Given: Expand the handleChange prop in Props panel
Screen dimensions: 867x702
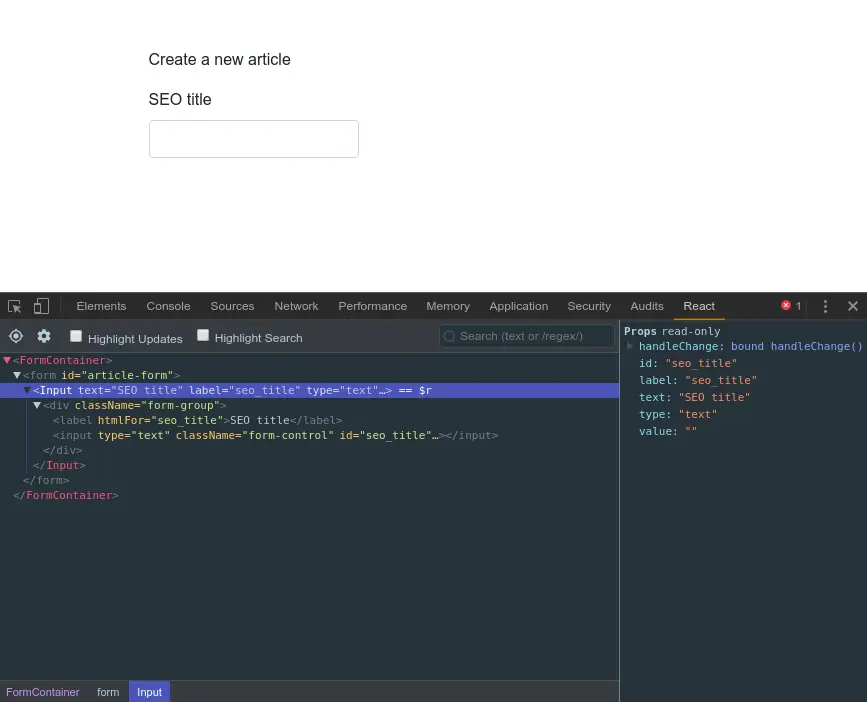Looking at the screenshot, I should pyautogui.click(x=629, y=346).
